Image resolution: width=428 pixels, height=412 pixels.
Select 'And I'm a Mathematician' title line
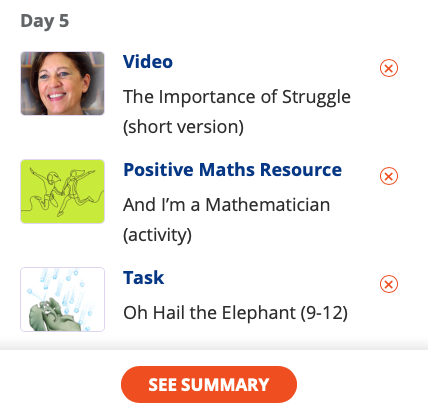pyautogui.click(x=227, y=205)
